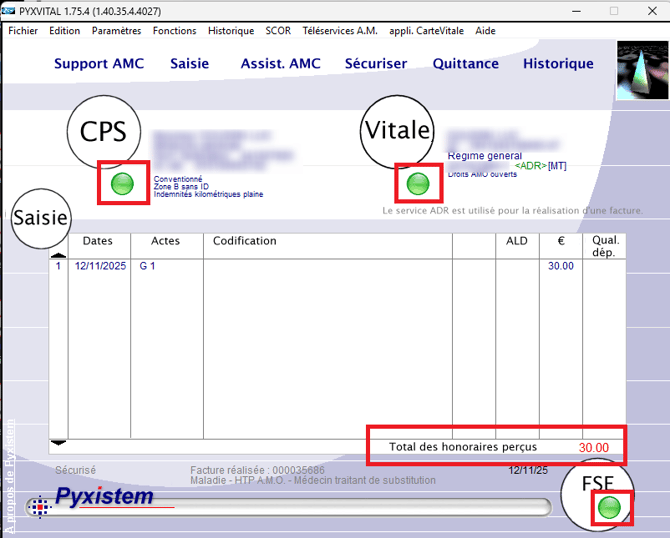This screenshot has height=538, width=670.
Task: Click the pyramid image in the top-right corner
Action: click(641, 70)
